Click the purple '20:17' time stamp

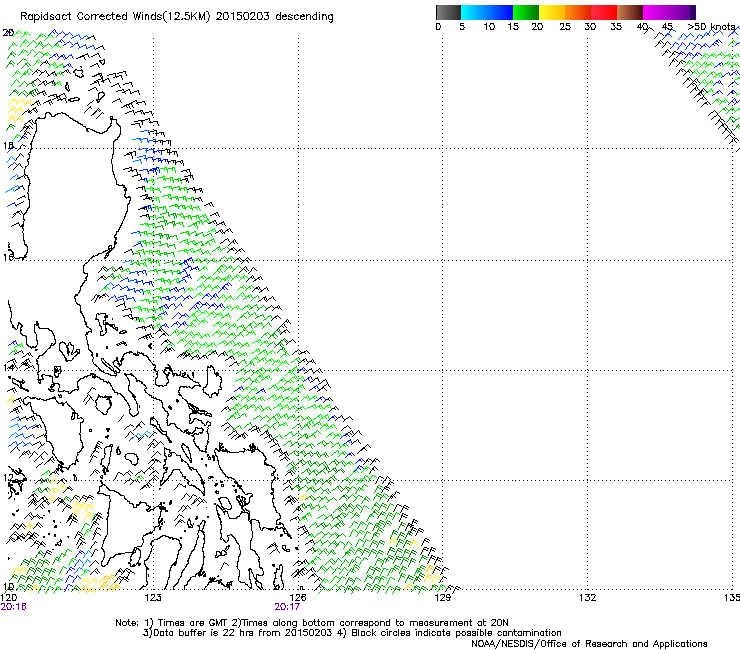point(287,607)
